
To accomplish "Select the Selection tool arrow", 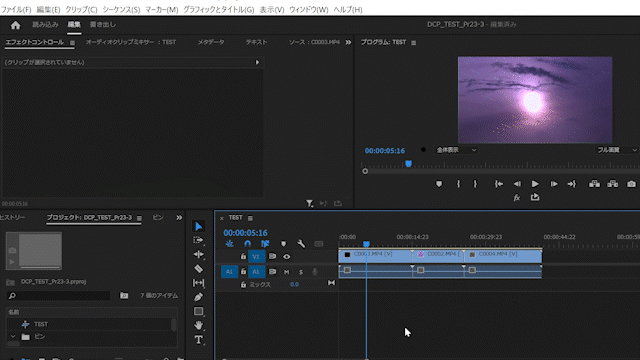I will tap(198, 226).
